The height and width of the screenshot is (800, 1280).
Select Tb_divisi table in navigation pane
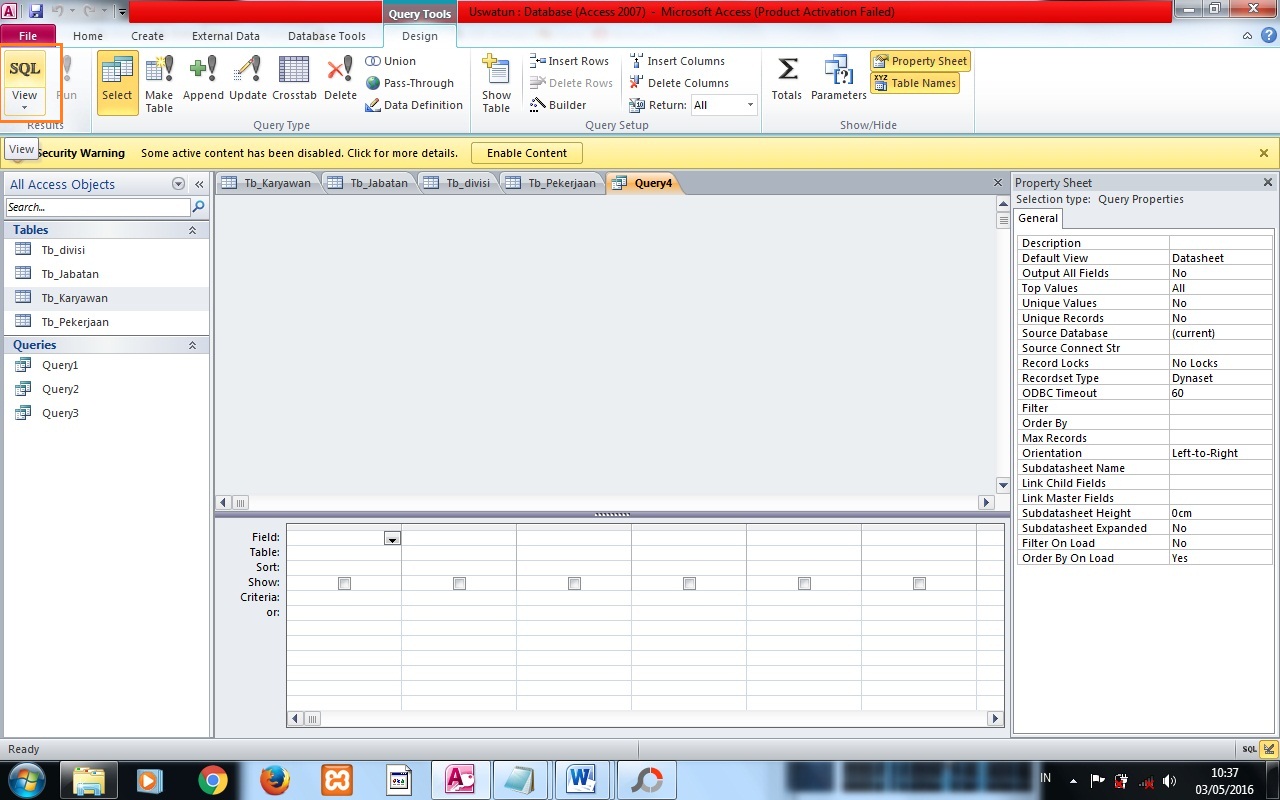(x=63, y=250)
